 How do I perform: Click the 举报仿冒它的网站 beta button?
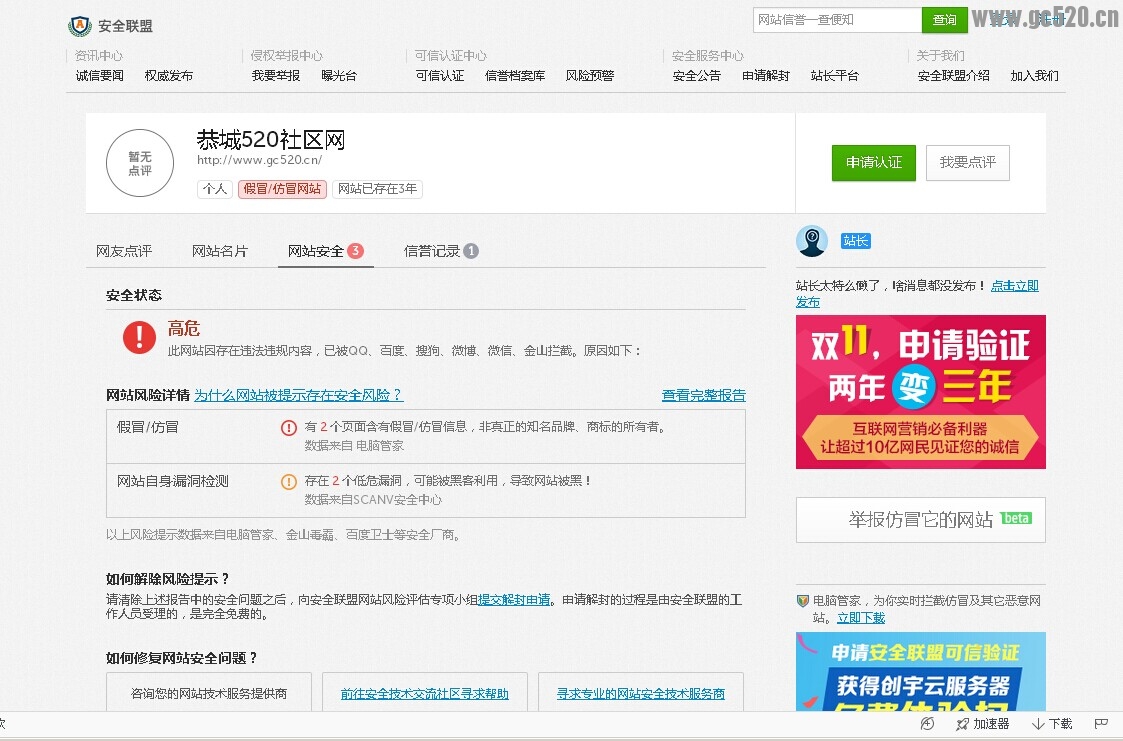pyautogui.click(x=919, y=519)
